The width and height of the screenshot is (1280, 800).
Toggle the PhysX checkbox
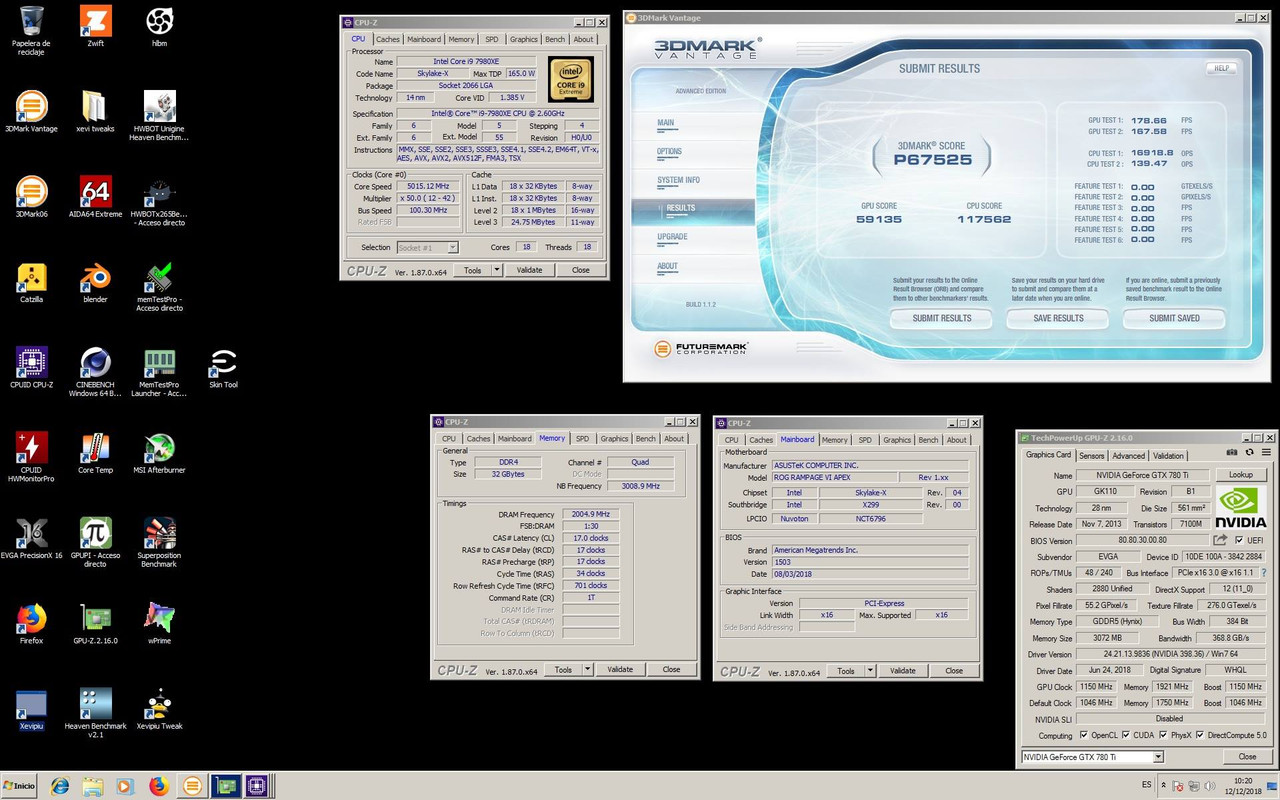1162,735
